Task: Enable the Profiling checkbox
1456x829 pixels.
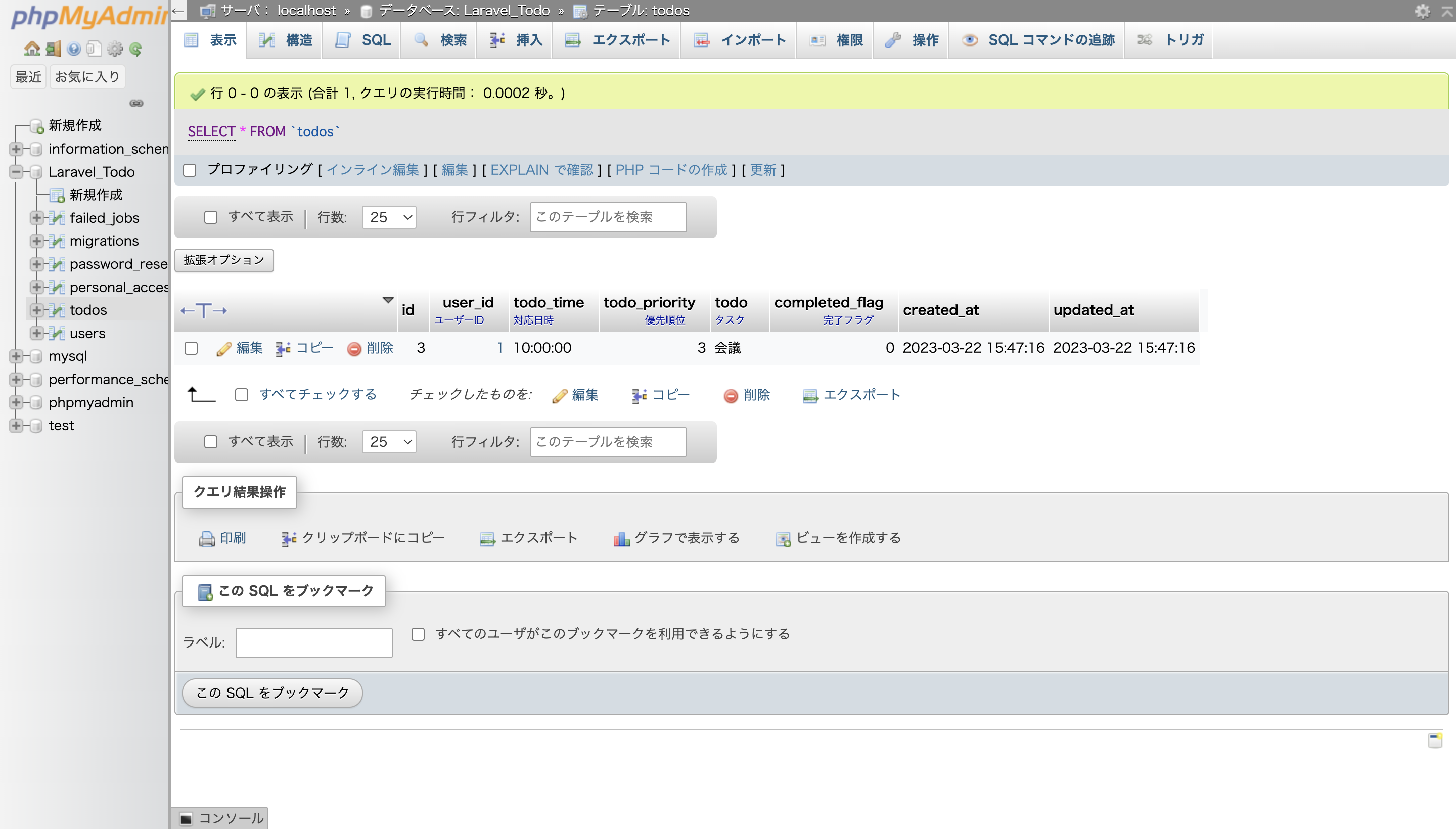Action: click(x=190, y=170)
